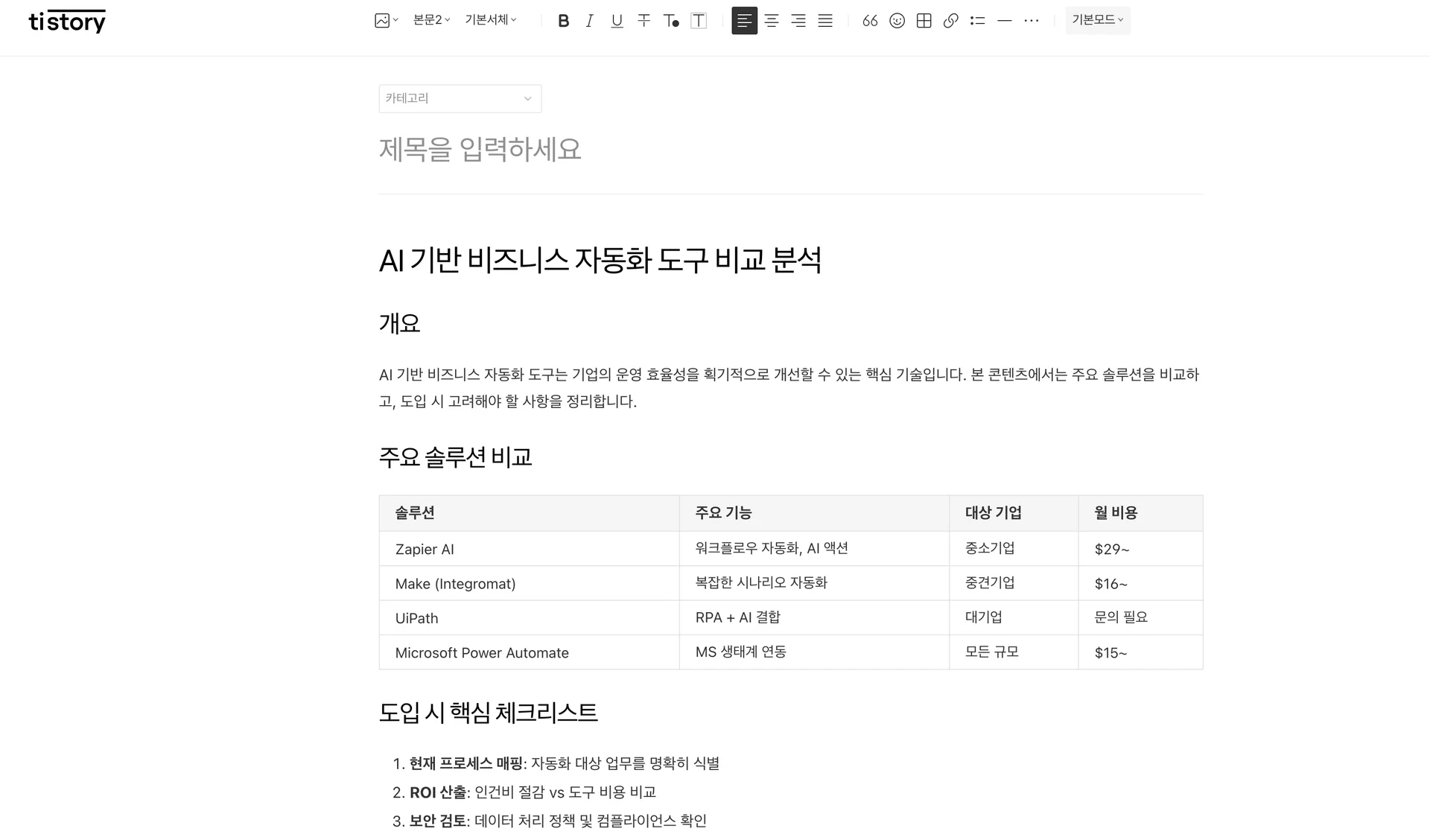Viewport: 1430px width, 840px height.
Task: Apply strikethrough to text
Action: pos(643,21)
